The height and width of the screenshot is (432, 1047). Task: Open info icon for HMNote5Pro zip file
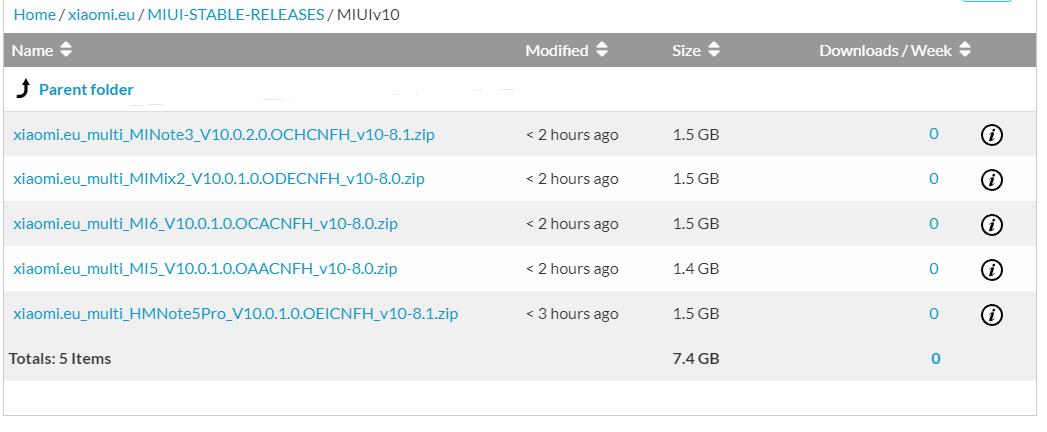point(991,315)
